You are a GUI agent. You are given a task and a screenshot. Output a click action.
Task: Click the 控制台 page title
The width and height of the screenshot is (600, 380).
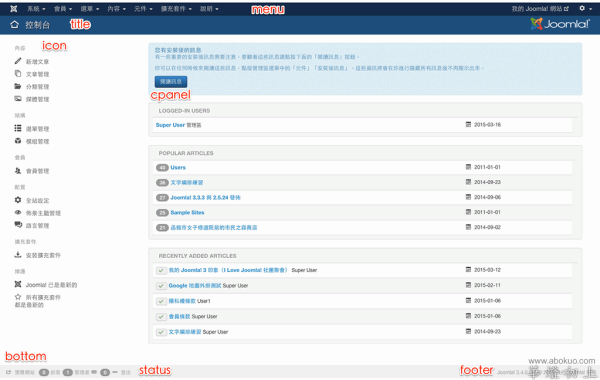tap(38, 25)
